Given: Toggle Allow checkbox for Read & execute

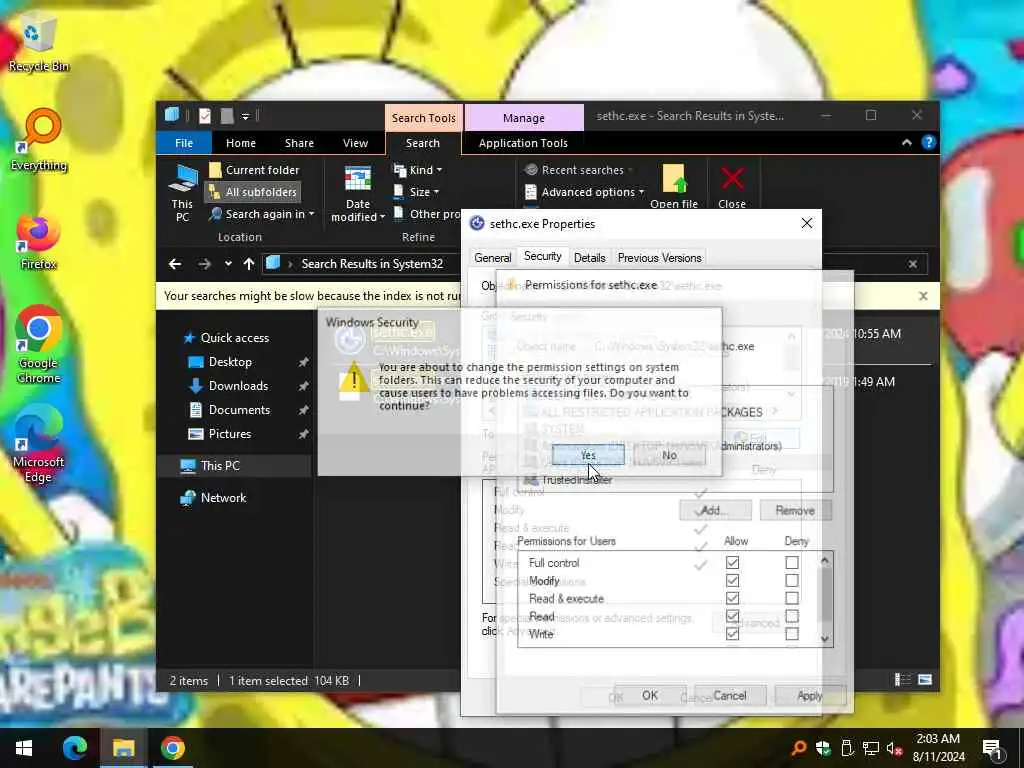Looking at the screenshot, I should tap(732, 598).
